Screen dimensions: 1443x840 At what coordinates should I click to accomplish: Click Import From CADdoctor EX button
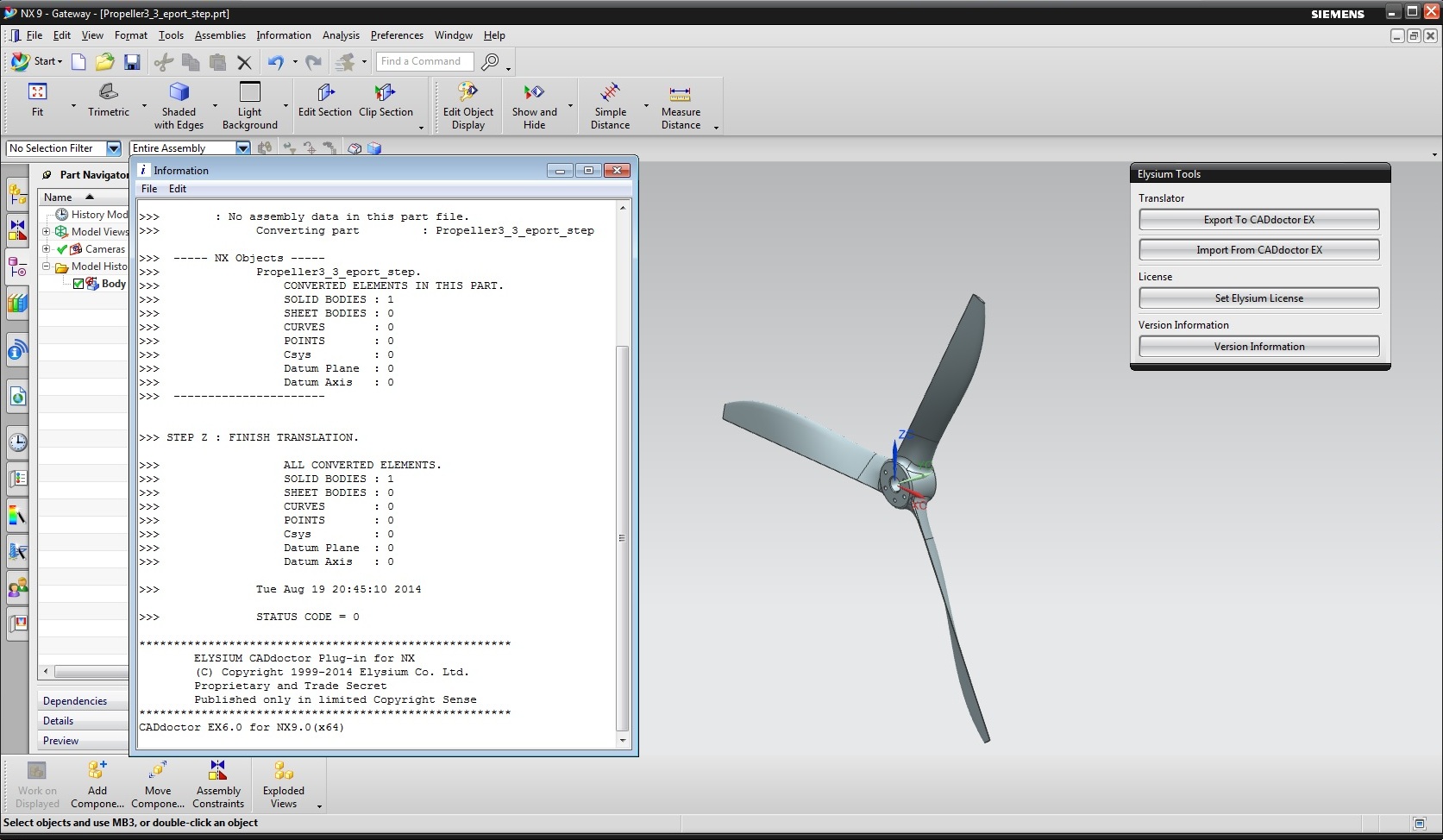pos(1259,250)
